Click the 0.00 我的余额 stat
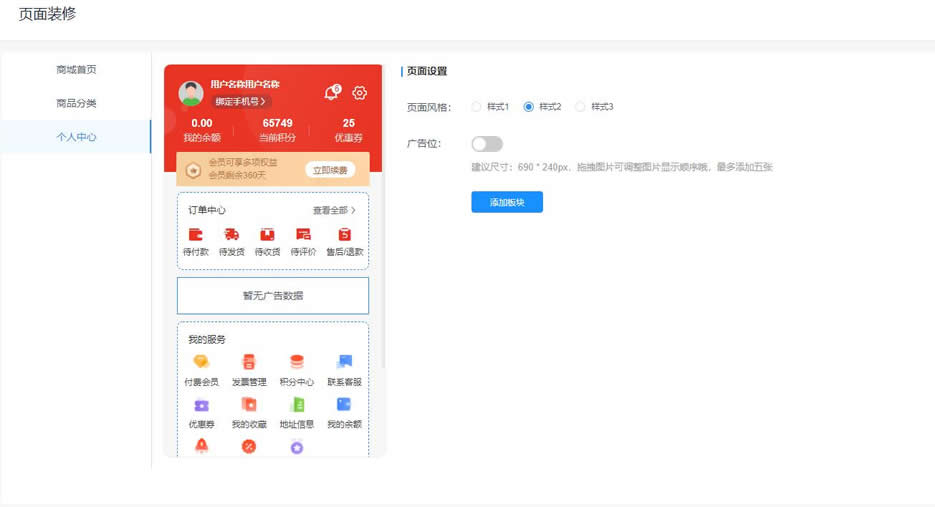Image resolution: width=935 pixels, height=507 pixels. pyautogui.click(x=202, y=129)
